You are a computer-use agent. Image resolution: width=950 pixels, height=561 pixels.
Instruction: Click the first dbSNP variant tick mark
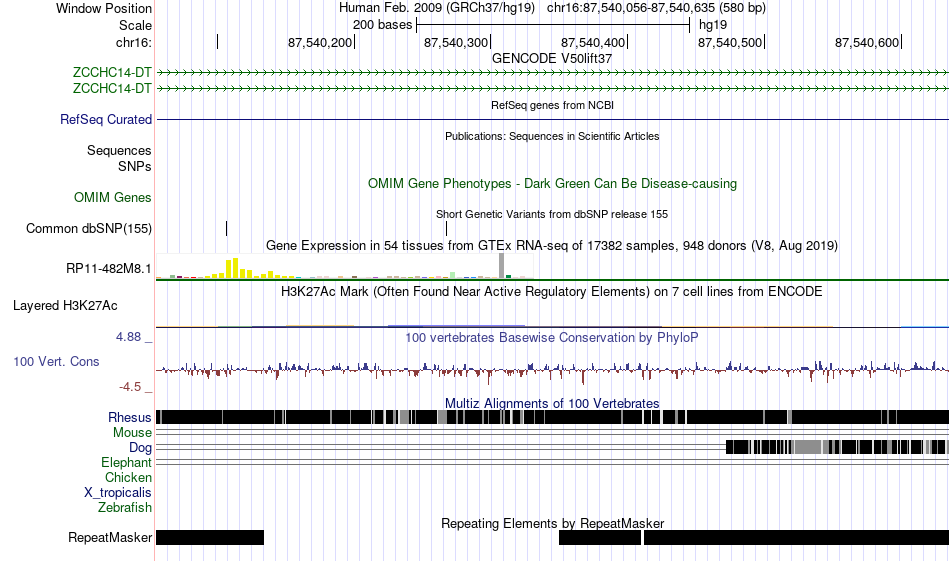(227, 228)
